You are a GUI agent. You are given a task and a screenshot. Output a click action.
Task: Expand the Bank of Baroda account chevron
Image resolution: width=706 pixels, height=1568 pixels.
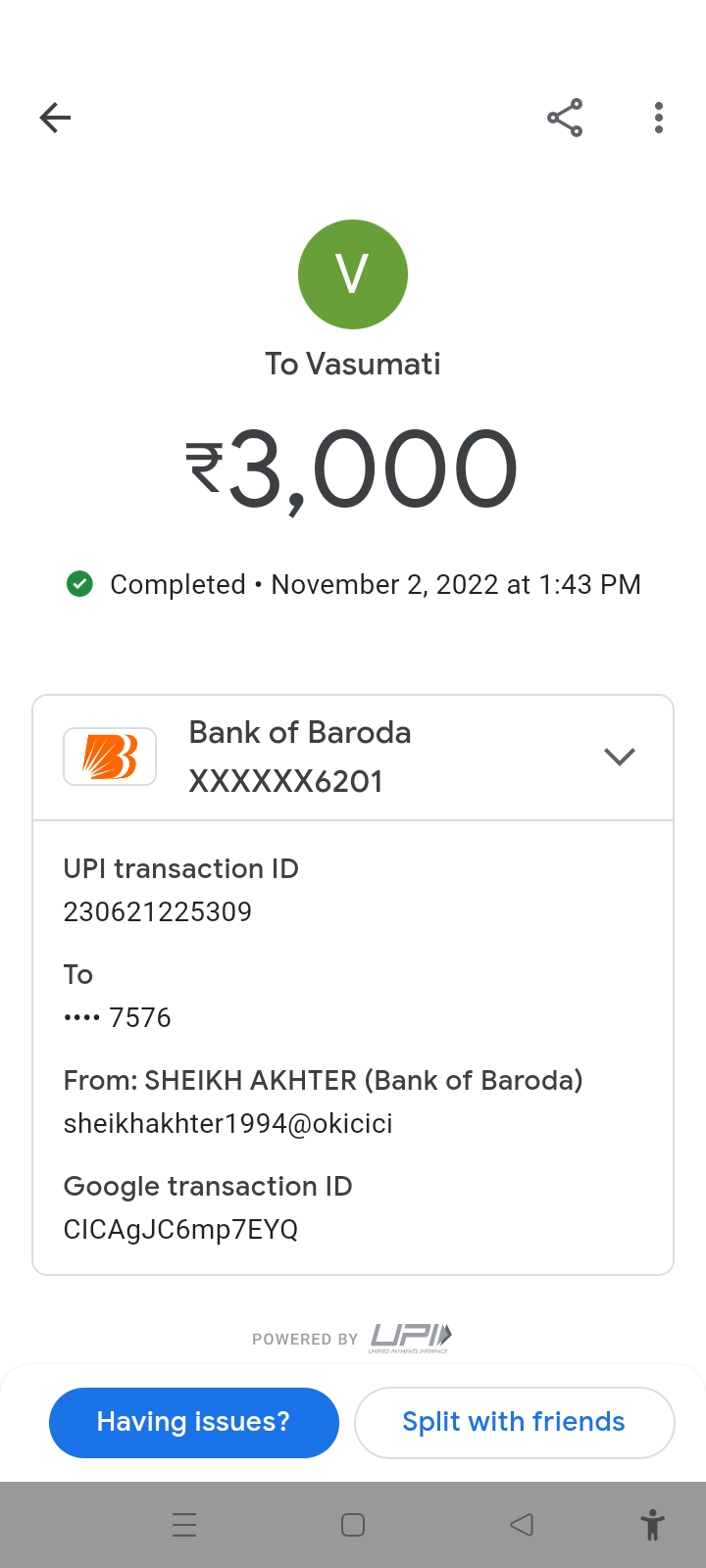pos(620,757)
